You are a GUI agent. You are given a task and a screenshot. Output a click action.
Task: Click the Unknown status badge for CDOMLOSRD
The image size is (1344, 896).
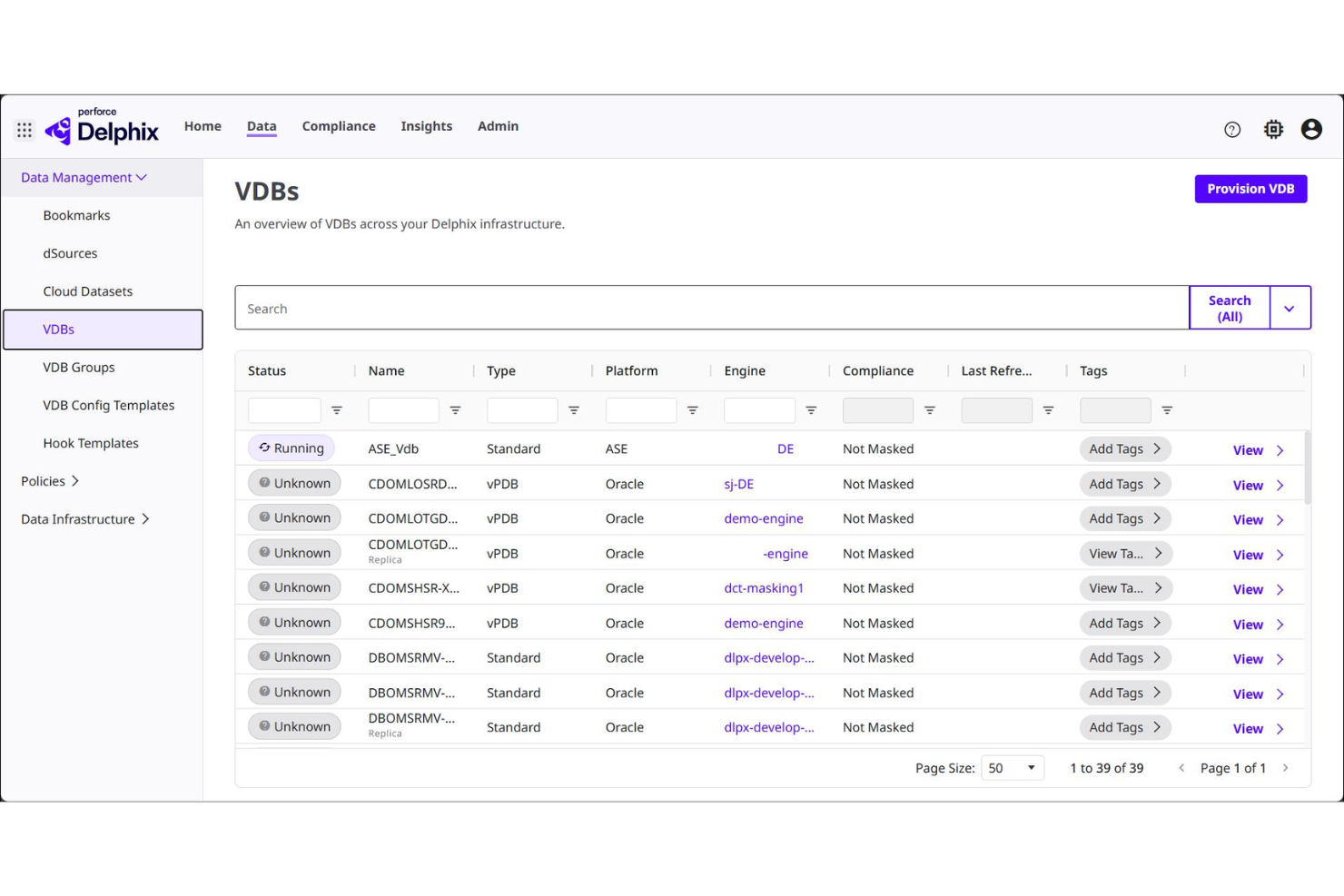pyautogui.click(x=295, y=483)
